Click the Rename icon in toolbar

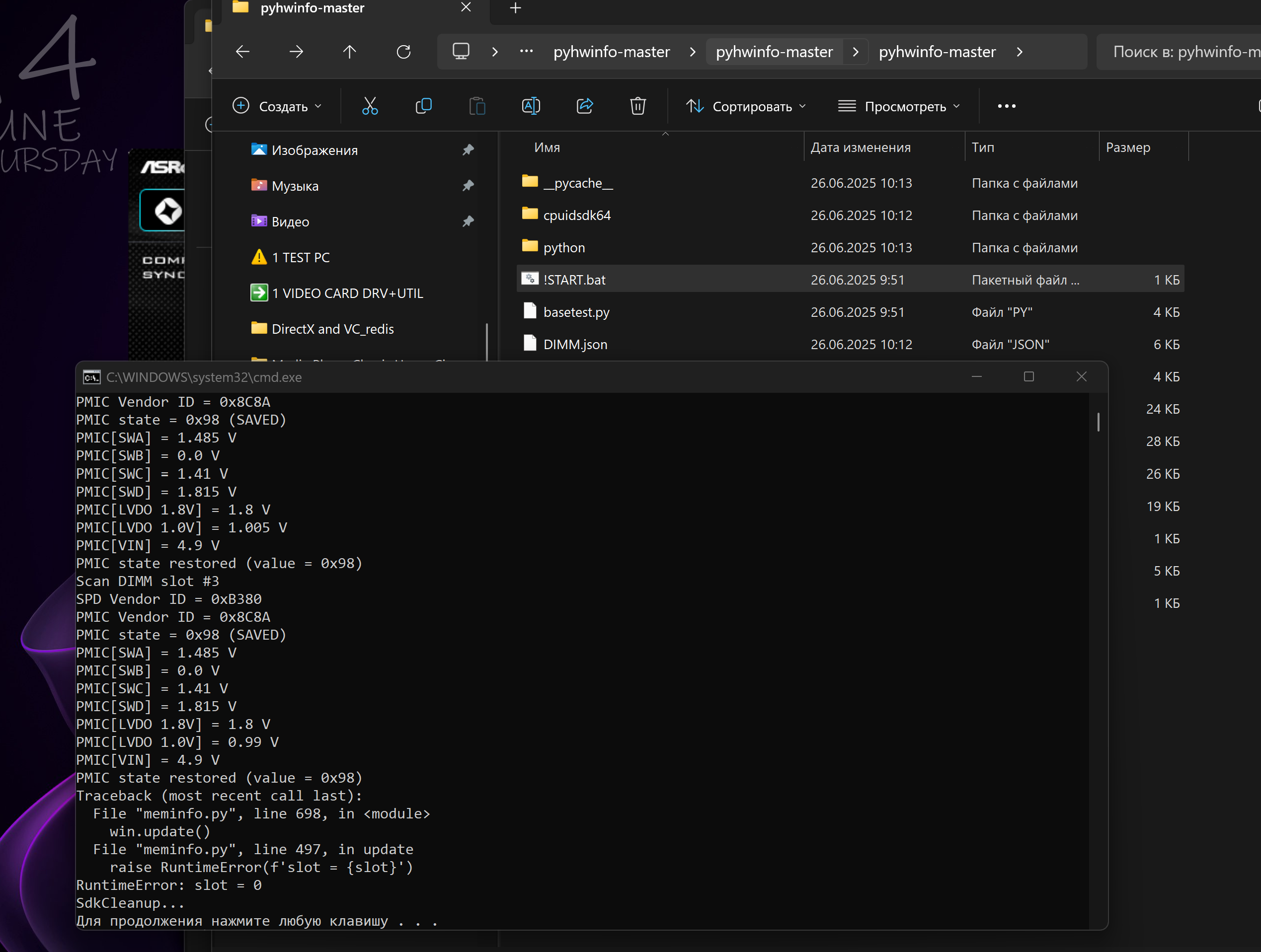pos(531,106)
